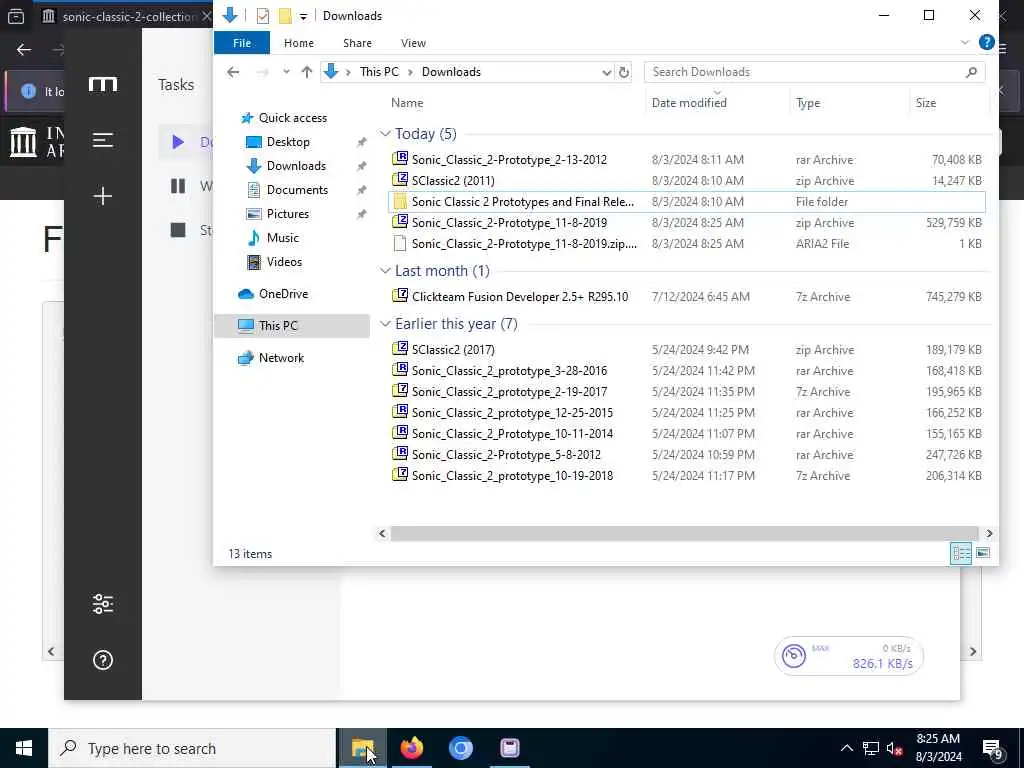Screen dimensions: 1024x768
Task: Open Explorer help icon
Action: point(986,42)
